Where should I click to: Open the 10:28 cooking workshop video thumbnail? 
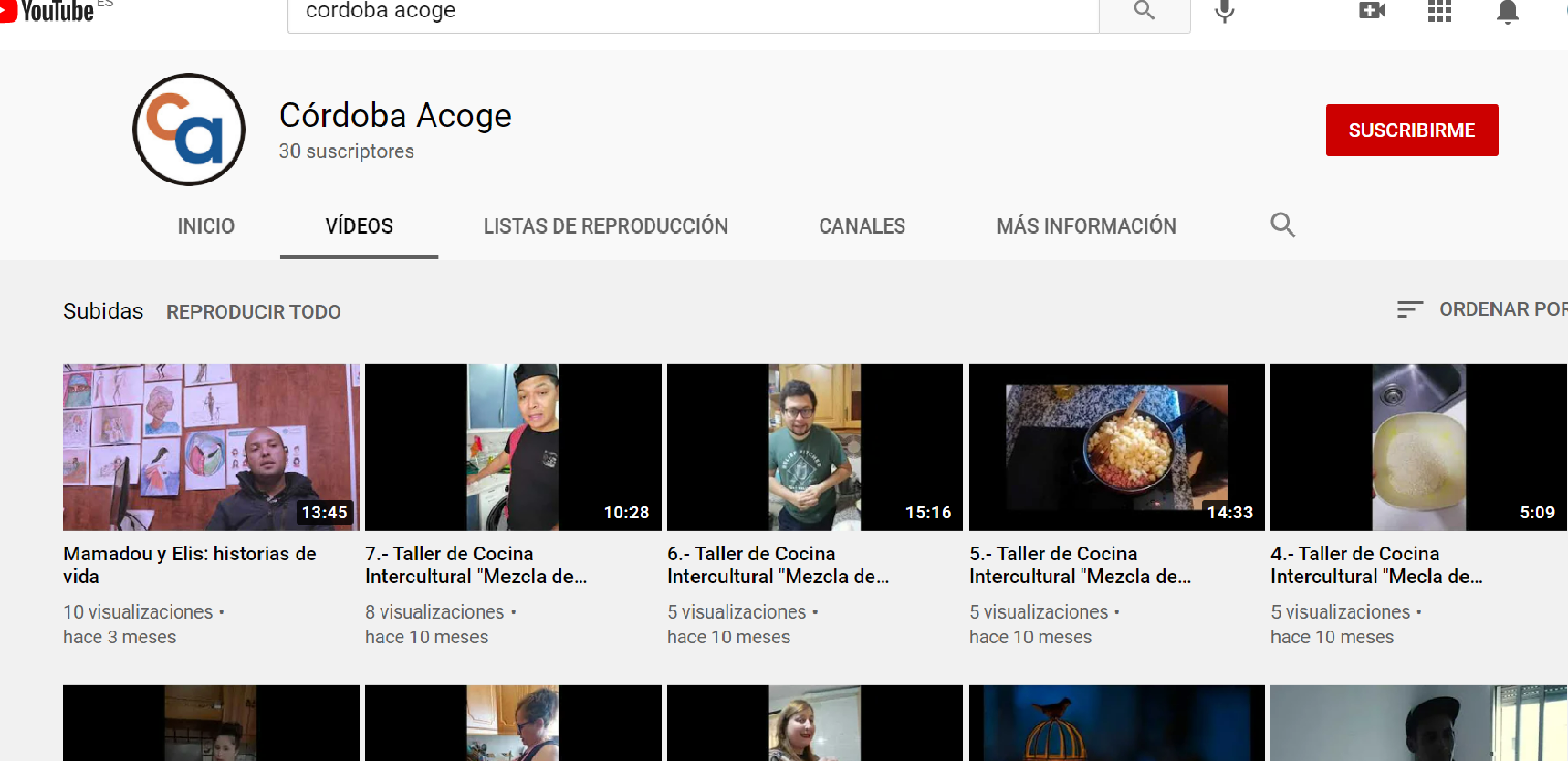(x=513, y=447)
